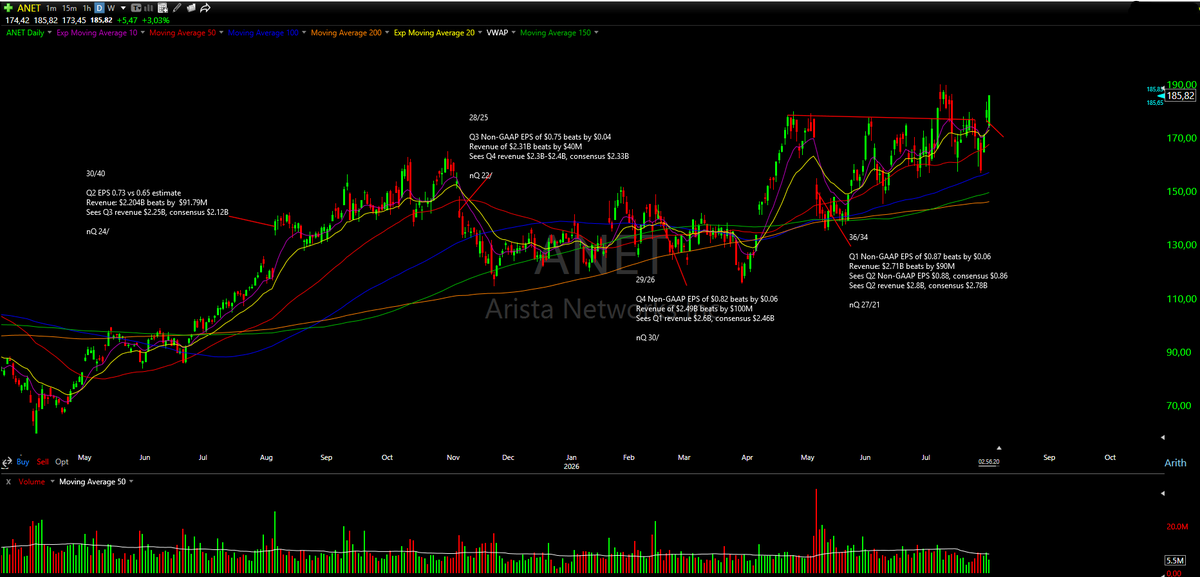Image resolution: width=1200 pixels, height=577 pixels.
Task: Select the Weekly (W) timeframe
Action: pos(111,8)
